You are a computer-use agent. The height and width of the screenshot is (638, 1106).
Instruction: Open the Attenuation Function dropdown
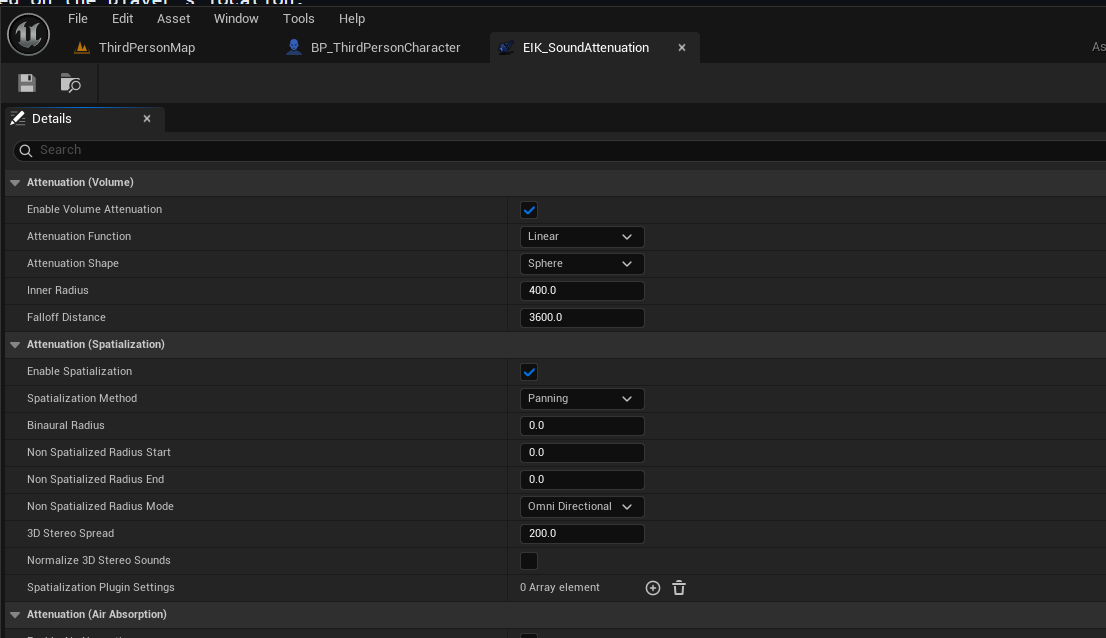coord(581,237)
